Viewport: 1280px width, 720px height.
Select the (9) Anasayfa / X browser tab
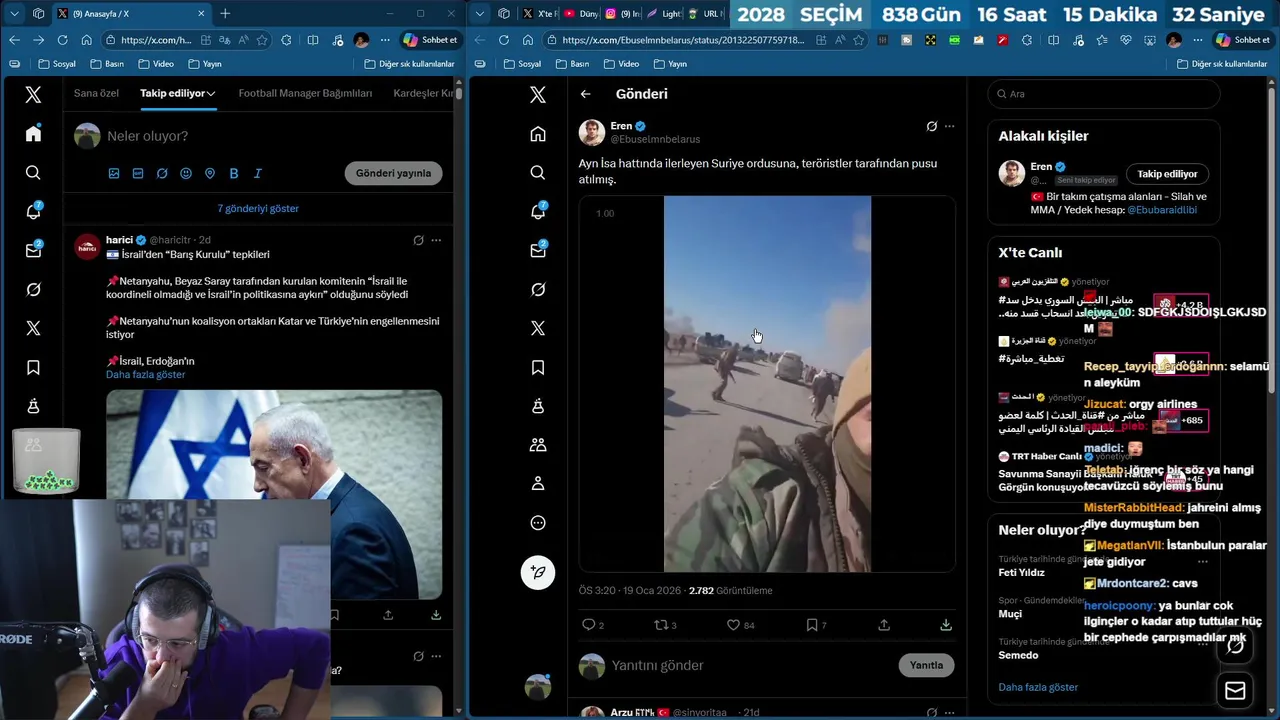click(132, 13)
